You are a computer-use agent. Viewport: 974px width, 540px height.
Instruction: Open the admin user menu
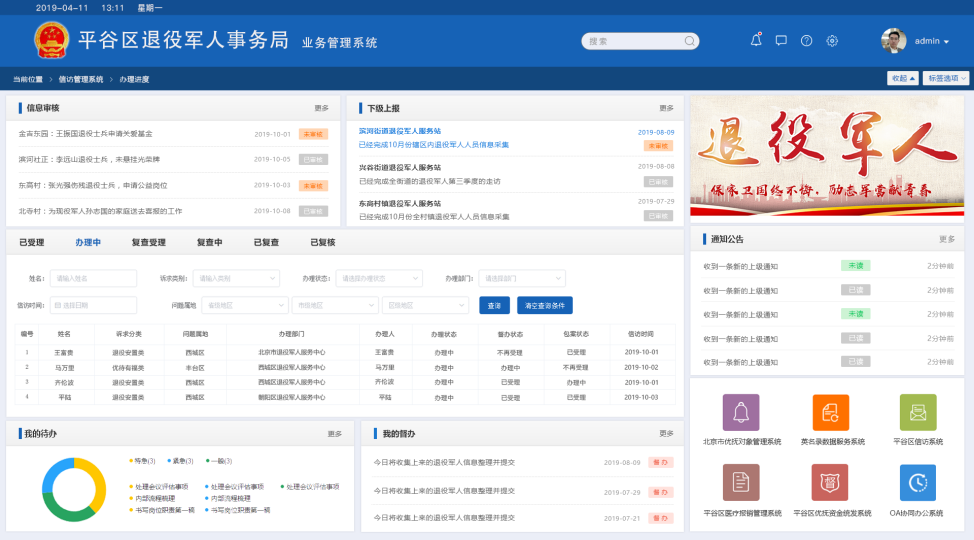point(917,41)
